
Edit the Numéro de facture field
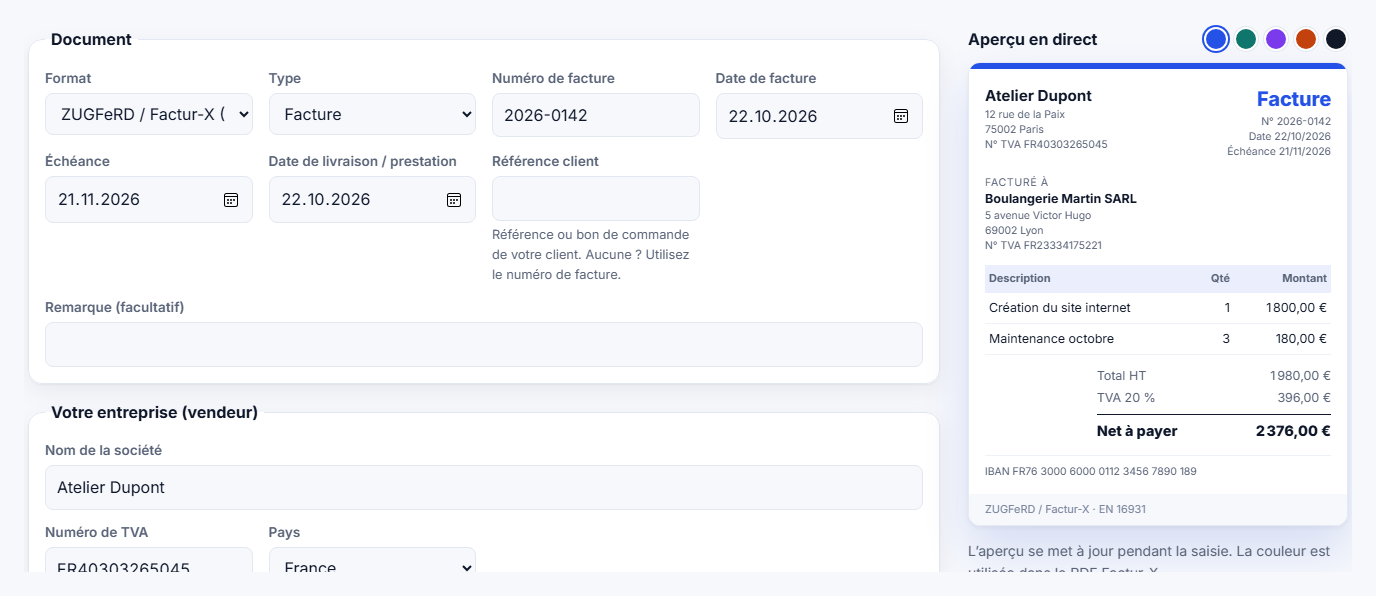click(596, 115)
